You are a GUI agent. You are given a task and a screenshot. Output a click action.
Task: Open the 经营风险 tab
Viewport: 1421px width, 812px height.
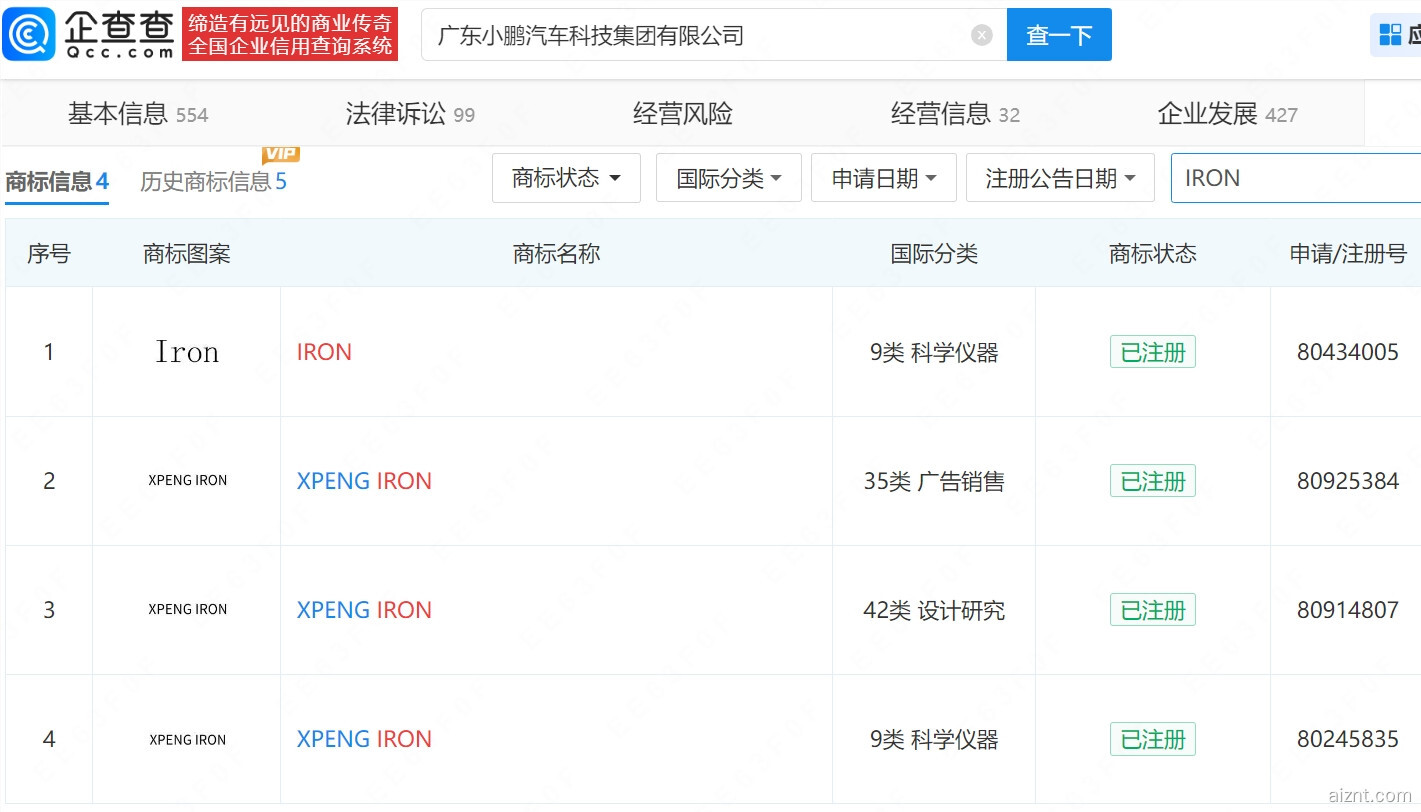[683, 114]
